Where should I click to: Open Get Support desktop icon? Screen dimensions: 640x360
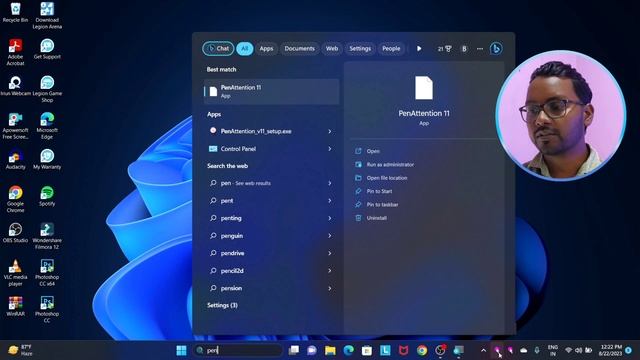(47, 49)
